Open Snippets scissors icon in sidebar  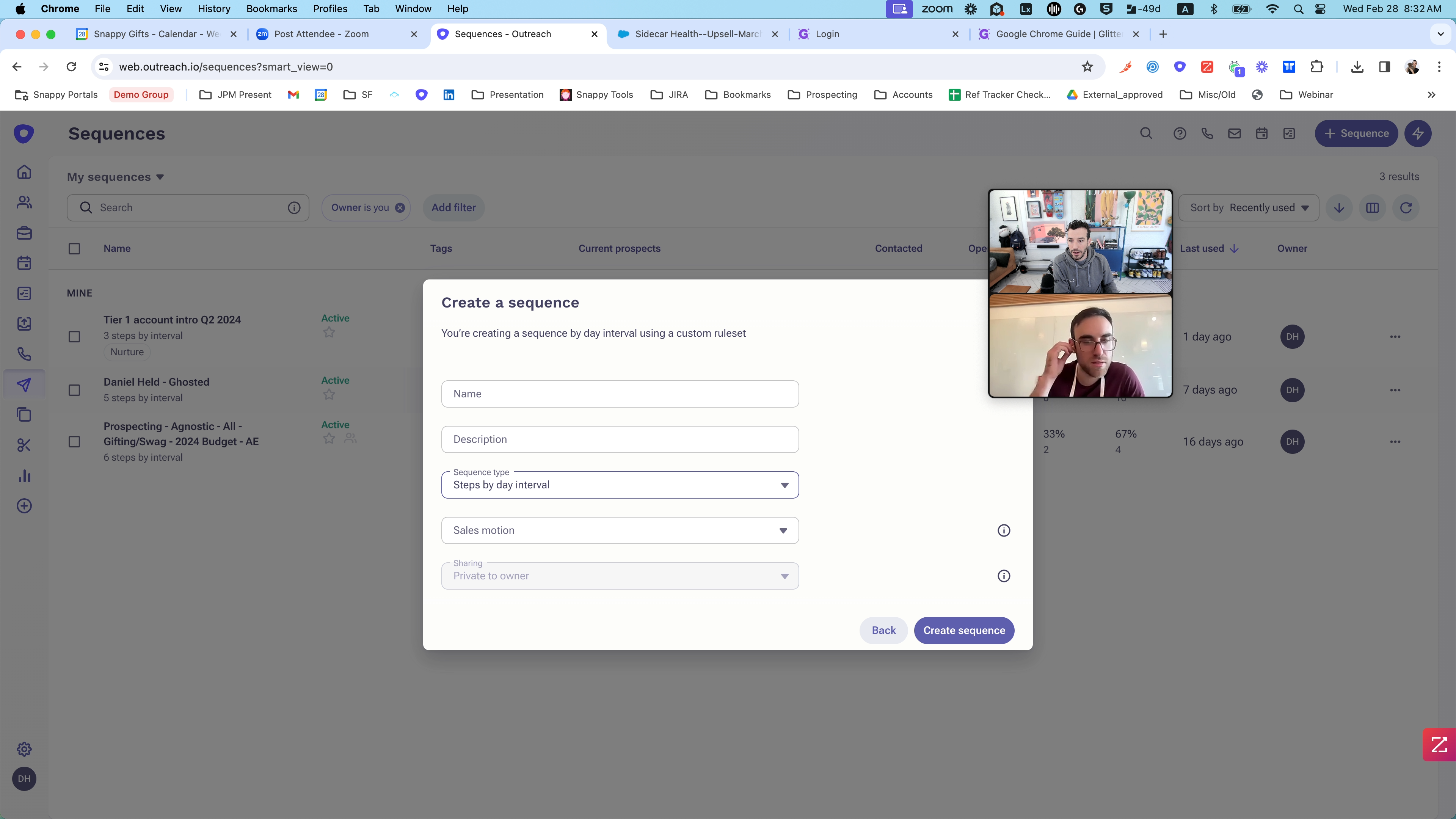(24, 446)
